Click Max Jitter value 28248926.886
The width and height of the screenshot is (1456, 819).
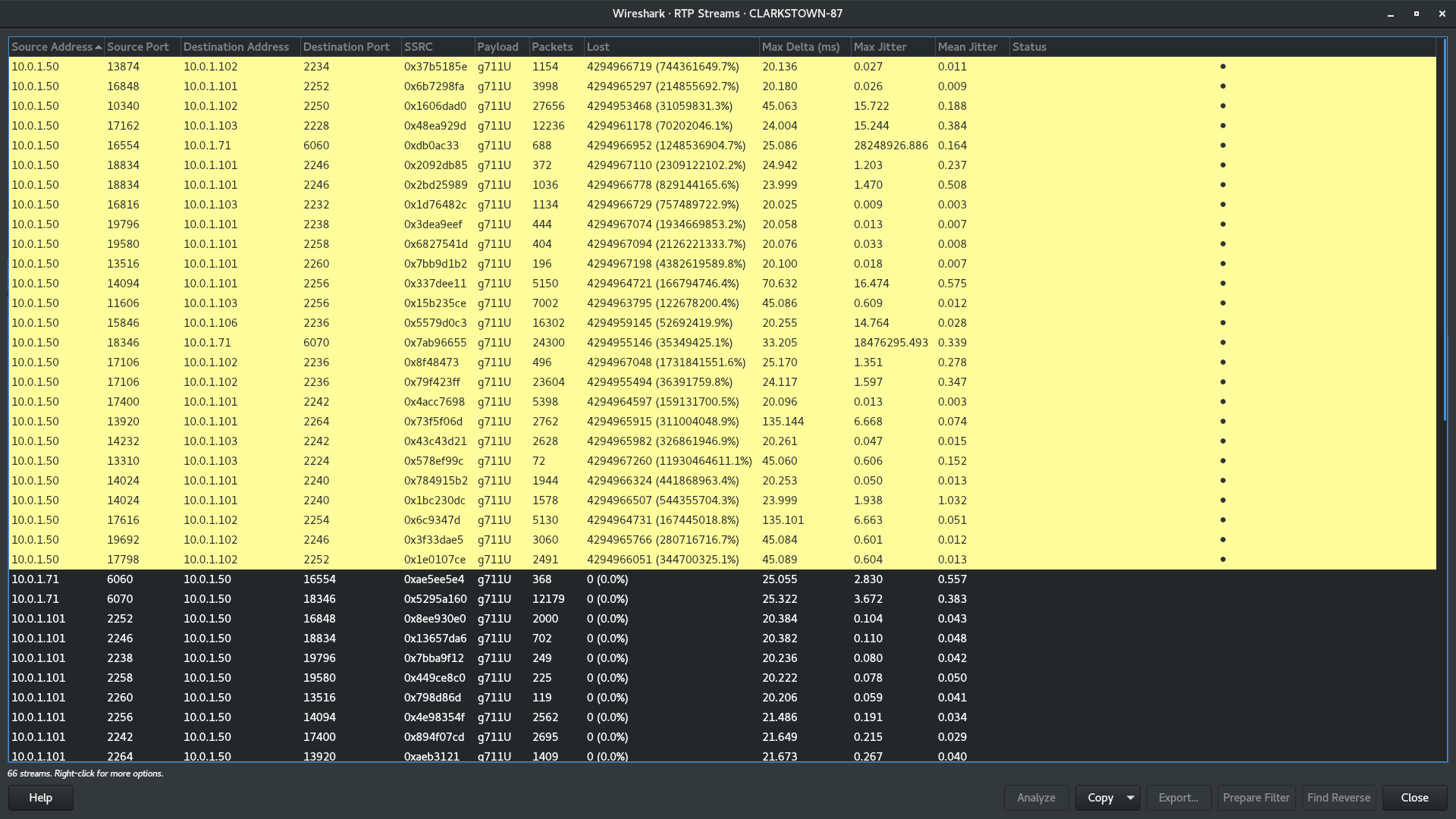tap(890, 146)
